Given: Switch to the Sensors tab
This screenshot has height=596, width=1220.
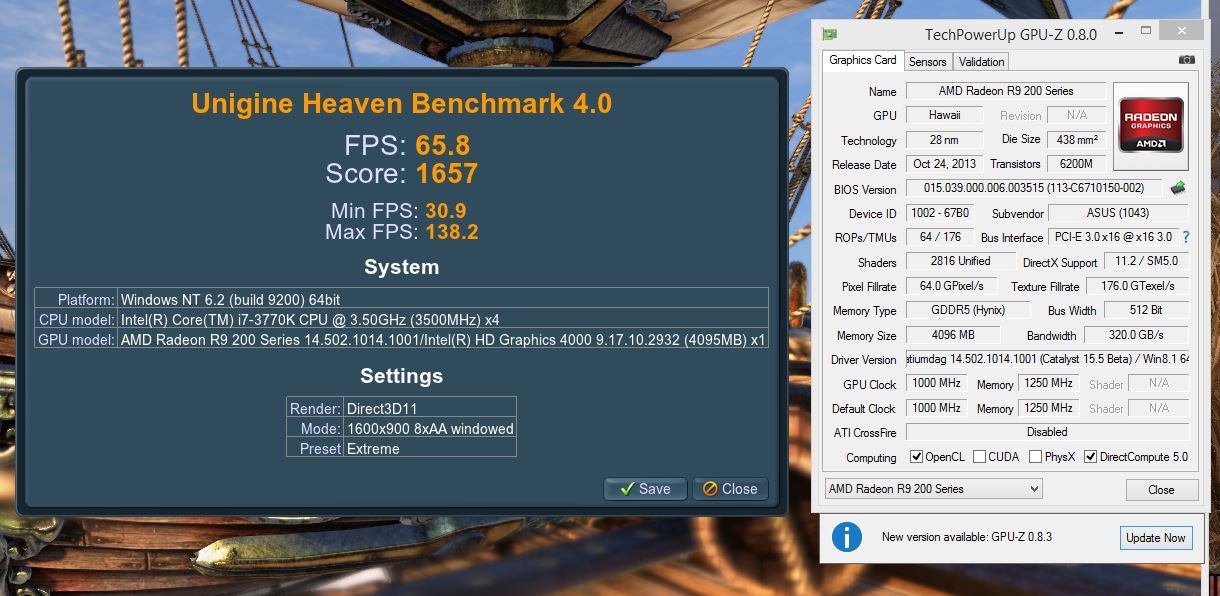Looking at the screenshot, I should [927, 62].
